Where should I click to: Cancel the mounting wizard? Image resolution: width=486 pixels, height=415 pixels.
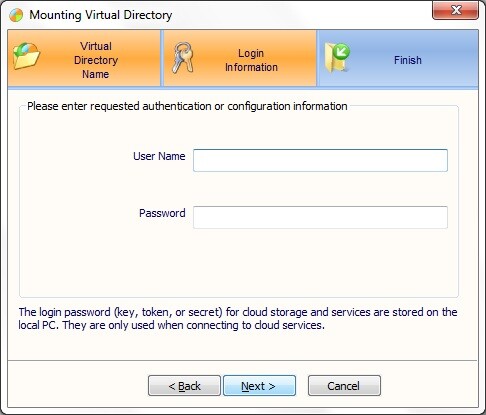click(344, 386)
